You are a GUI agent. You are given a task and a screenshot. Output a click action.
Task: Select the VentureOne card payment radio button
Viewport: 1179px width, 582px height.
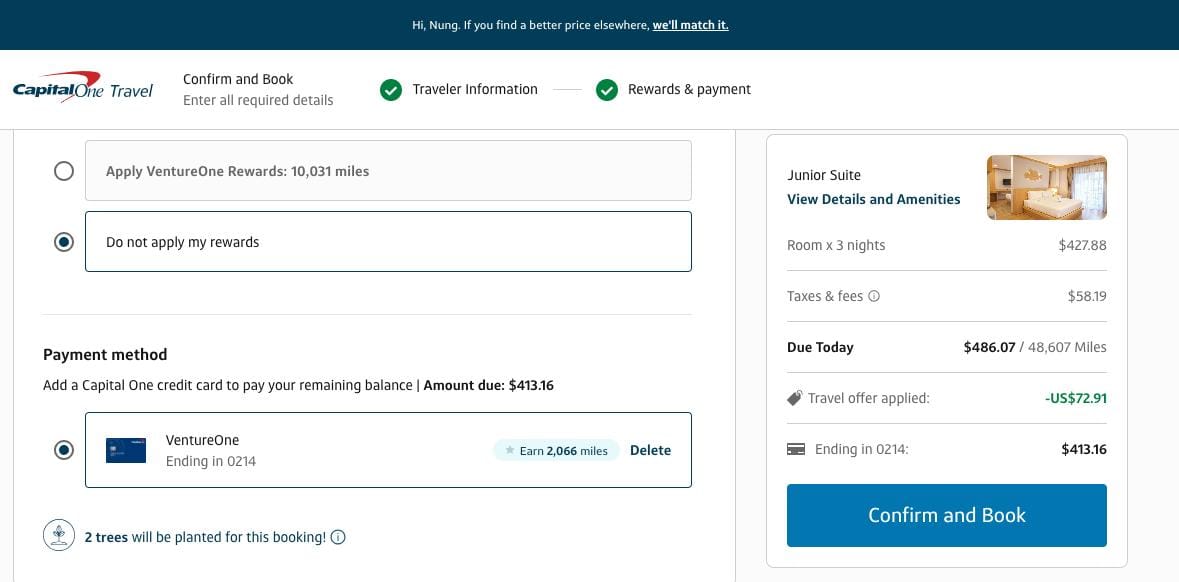pyautogui.click(x=64, y=450)
